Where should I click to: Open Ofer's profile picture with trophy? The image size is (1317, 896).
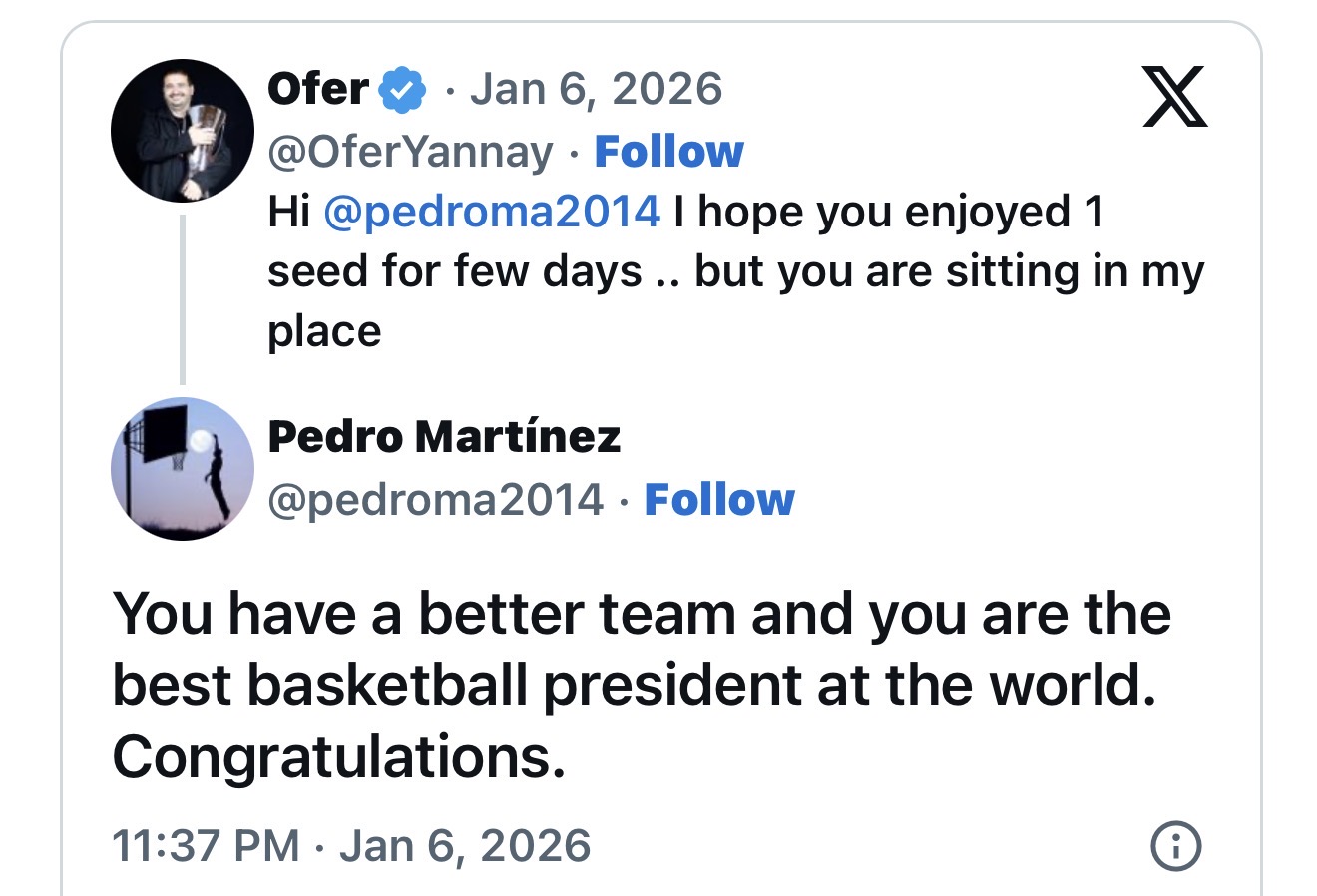(183, 130)
